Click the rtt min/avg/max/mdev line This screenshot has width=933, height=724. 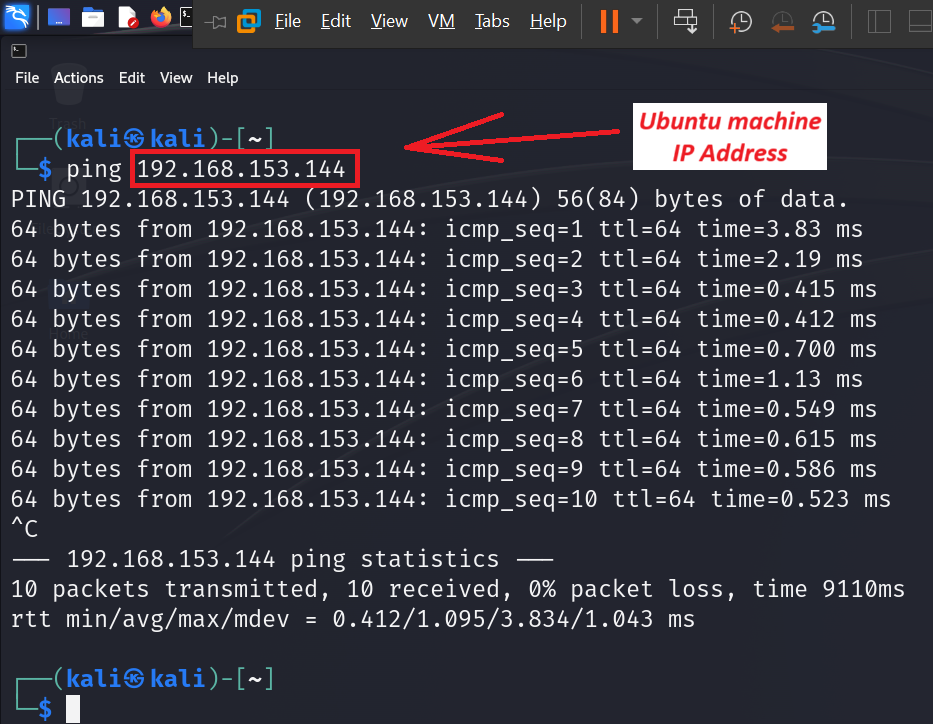point(353,619)
